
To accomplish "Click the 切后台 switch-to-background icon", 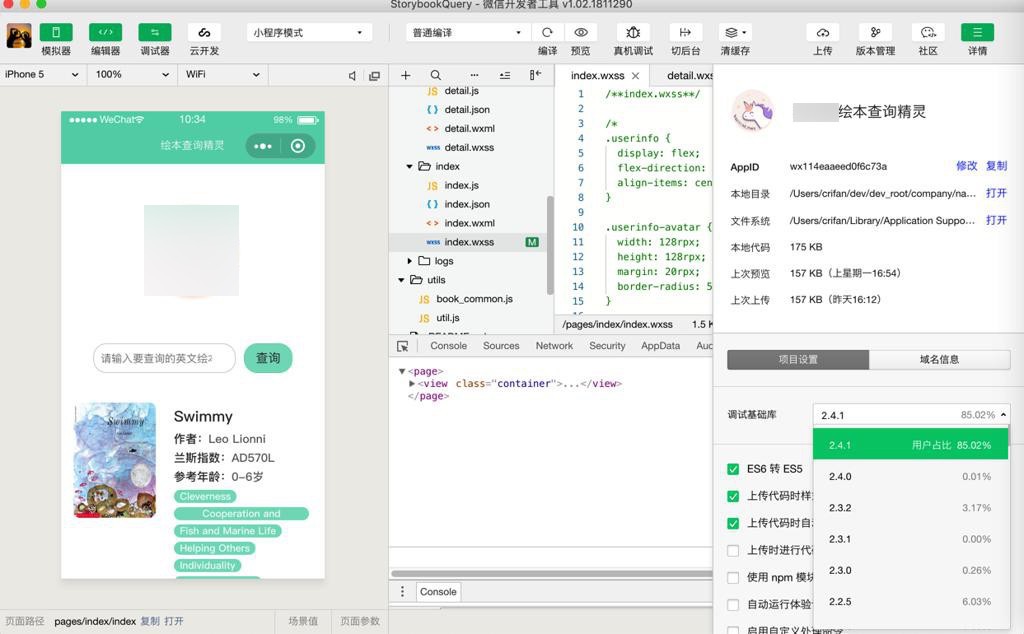I will coord(685,32).
